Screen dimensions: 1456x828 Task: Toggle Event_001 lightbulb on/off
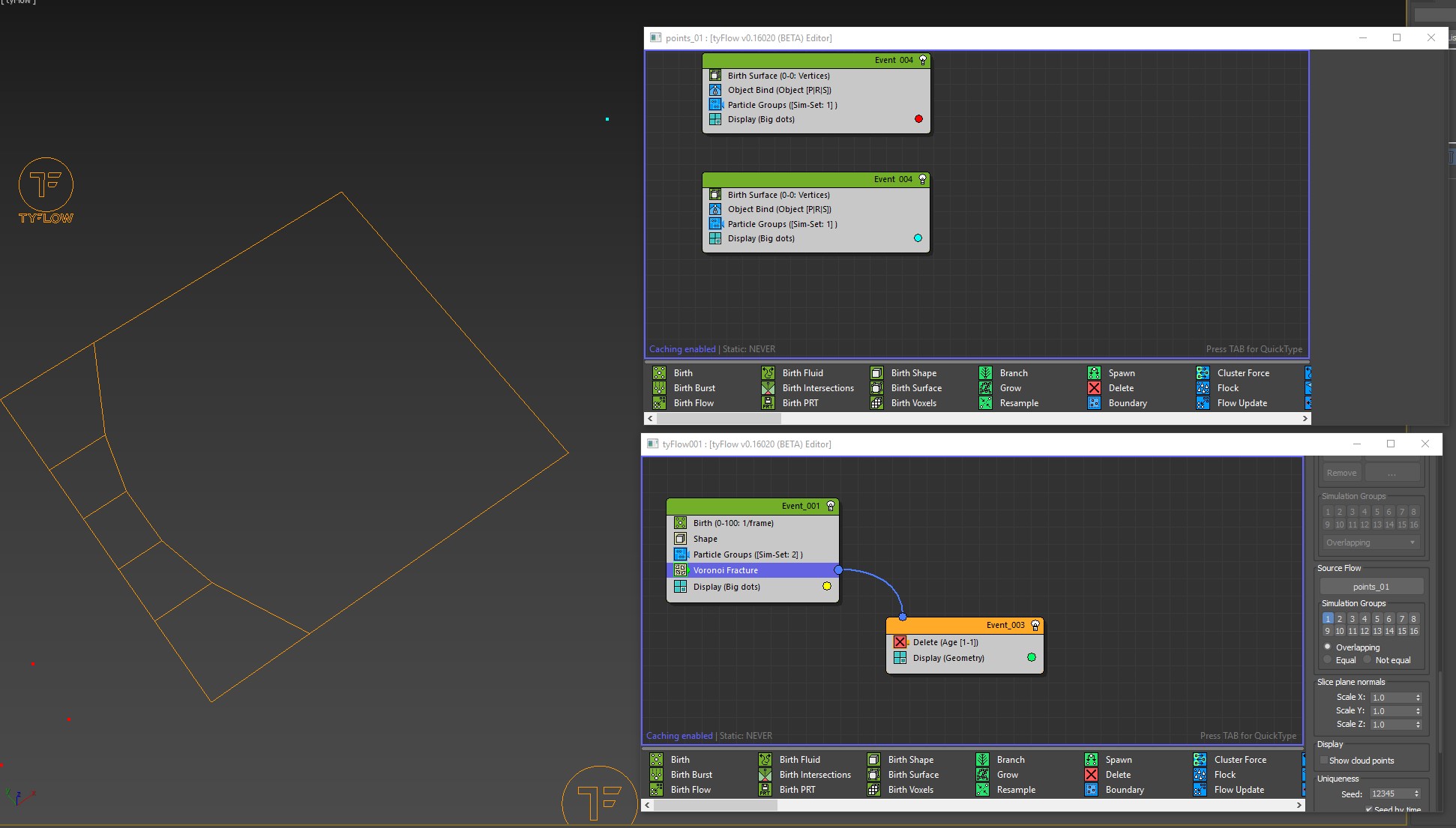[x=831, y=506]
